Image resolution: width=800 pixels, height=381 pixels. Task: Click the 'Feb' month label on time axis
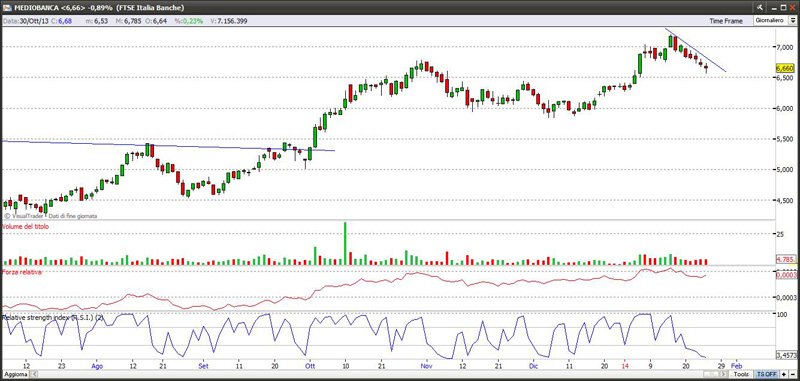tap(736, 366)
